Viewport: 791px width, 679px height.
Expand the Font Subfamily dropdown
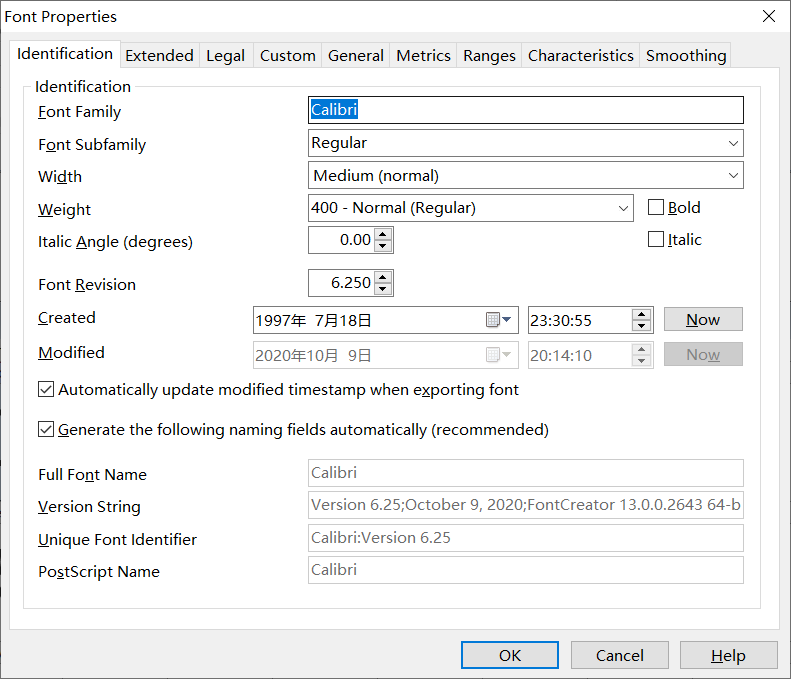[x=733, y=143]
